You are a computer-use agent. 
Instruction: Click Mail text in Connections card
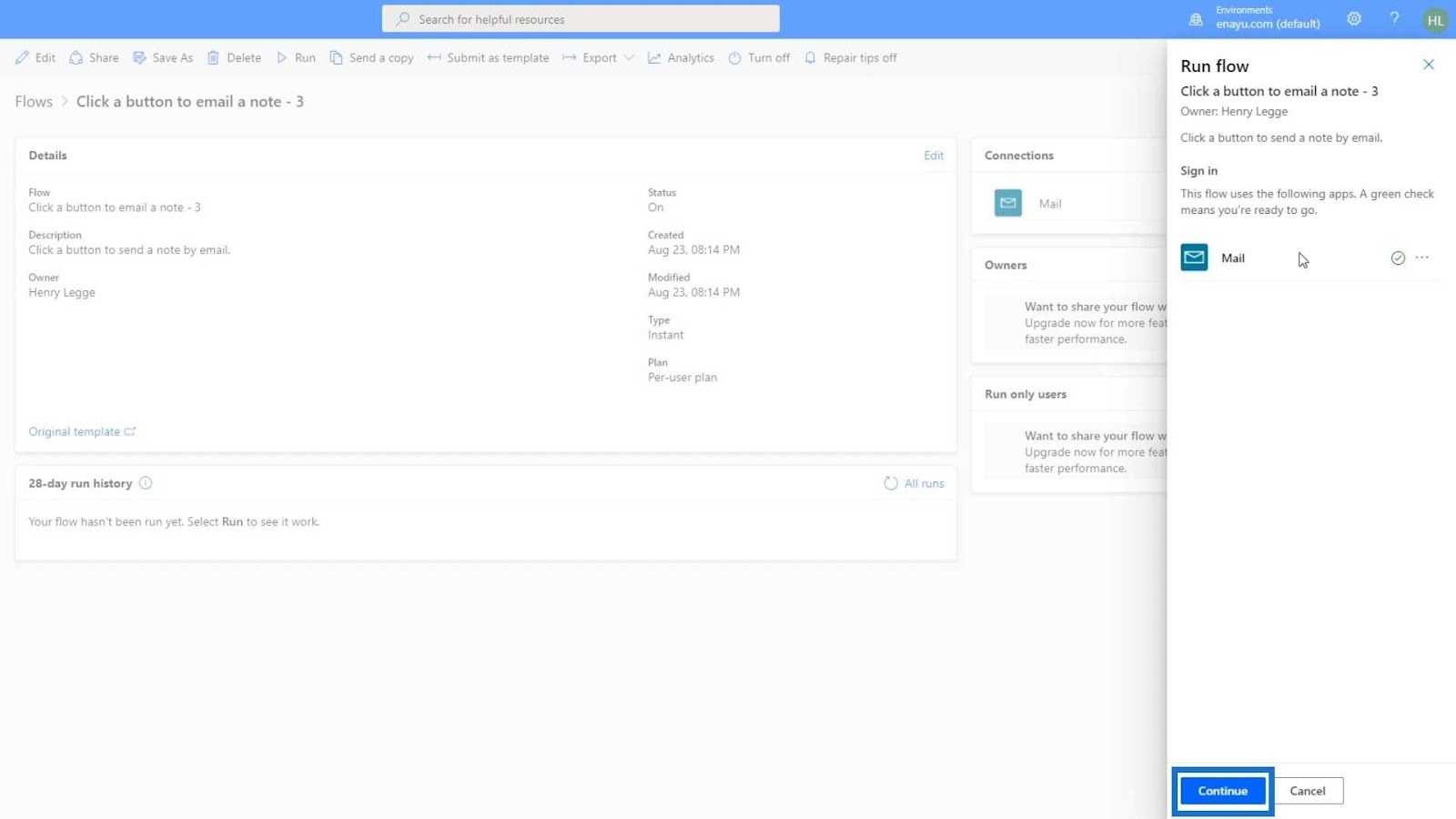click(x=1050, y=204)
